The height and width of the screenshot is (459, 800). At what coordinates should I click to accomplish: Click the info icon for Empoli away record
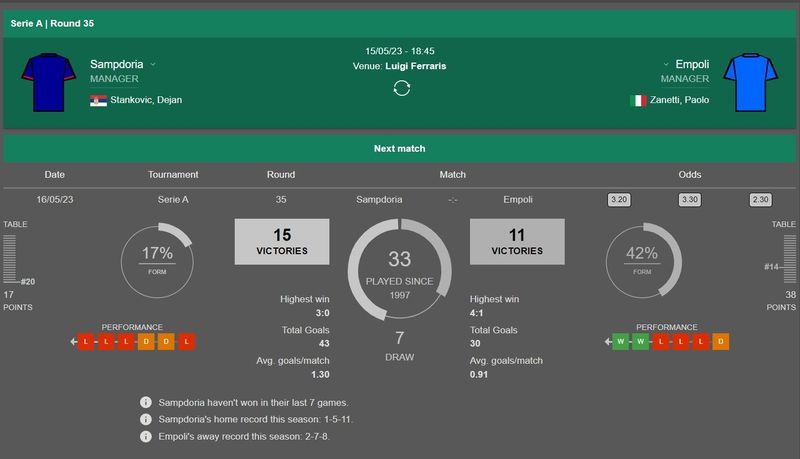(x=146, y=437)
